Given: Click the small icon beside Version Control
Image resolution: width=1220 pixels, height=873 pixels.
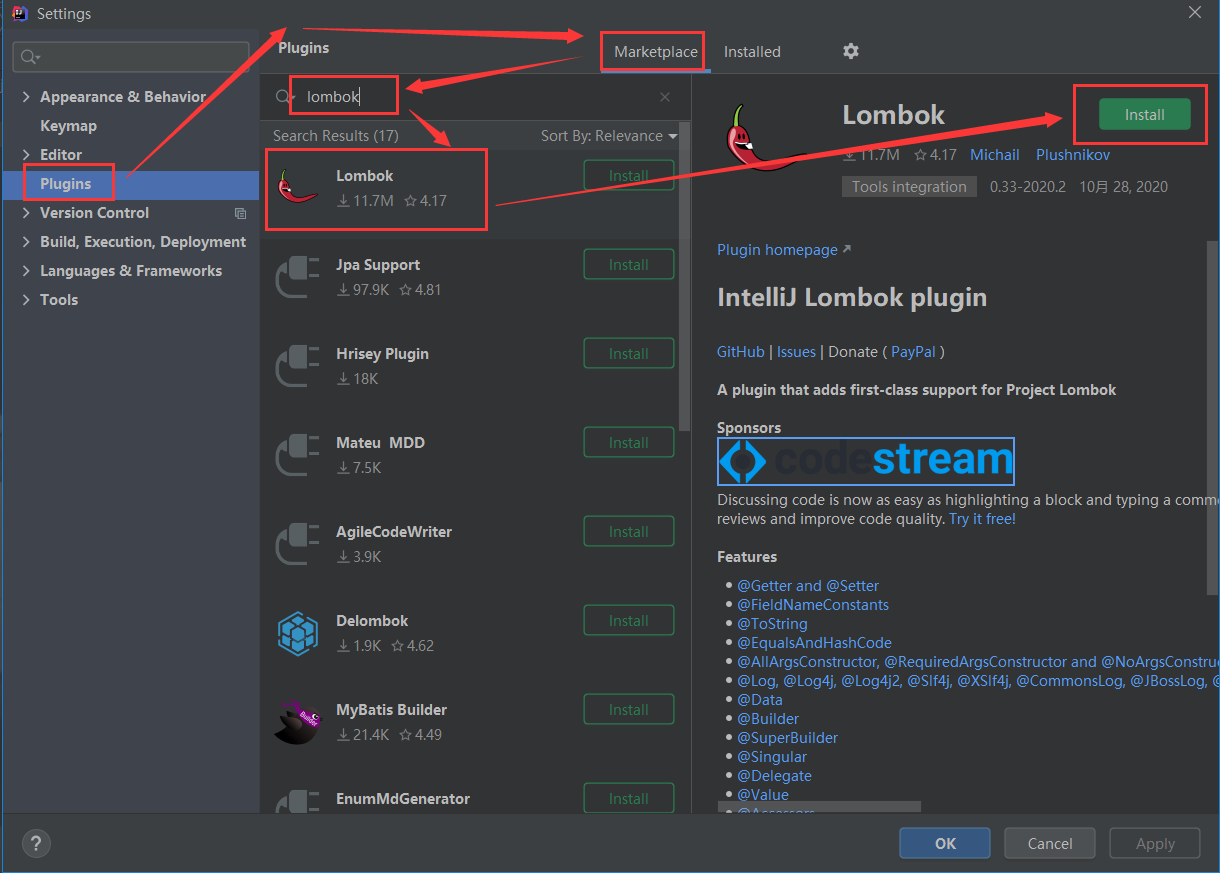Looking at the screenshot, I should (x=239, y=213).
